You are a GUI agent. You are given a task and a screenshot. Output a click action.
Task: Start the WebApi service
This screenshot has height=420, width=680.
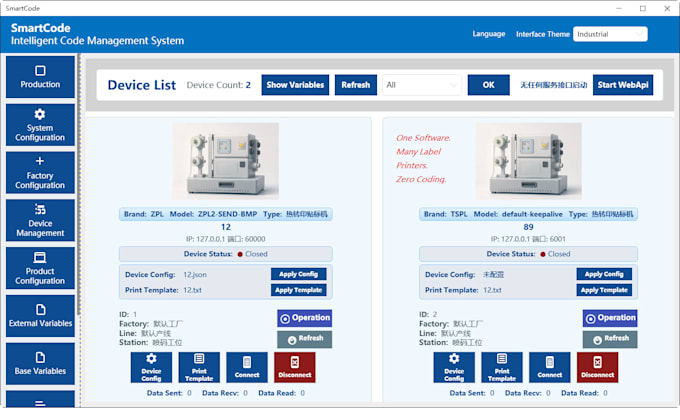[623, 85]
